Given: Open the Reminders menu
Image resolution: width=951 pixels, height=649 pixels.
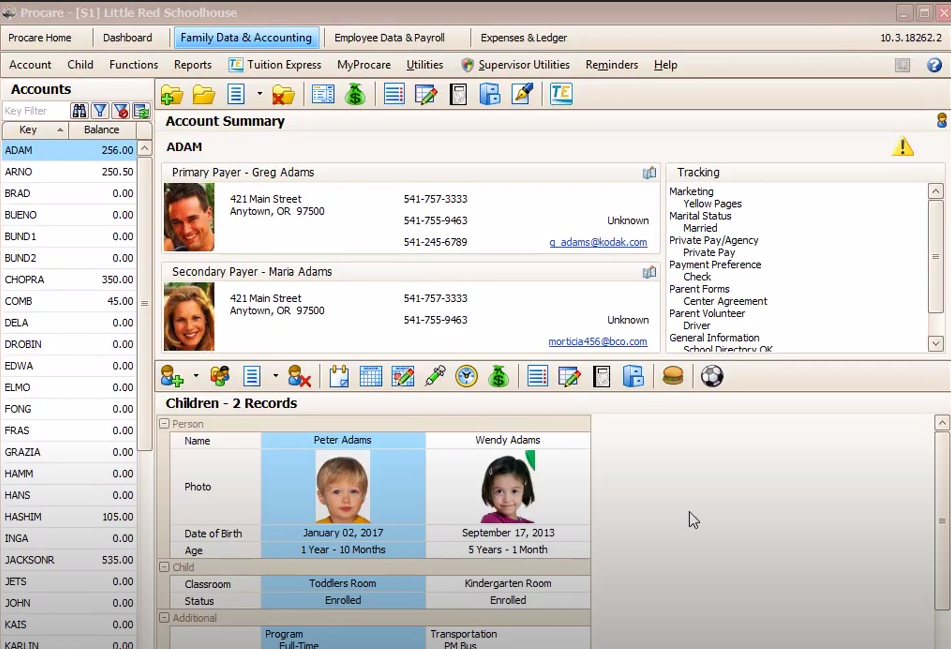Looking at the screenshot, I should 611,65.
